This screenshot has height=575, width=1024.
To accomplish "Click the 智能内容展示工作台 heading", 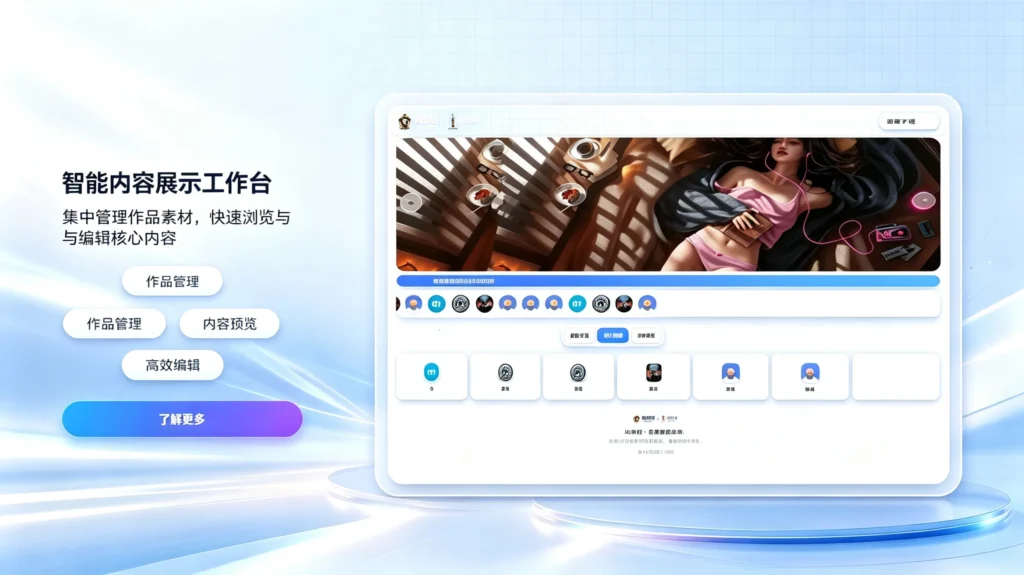I will click(167, 183).
